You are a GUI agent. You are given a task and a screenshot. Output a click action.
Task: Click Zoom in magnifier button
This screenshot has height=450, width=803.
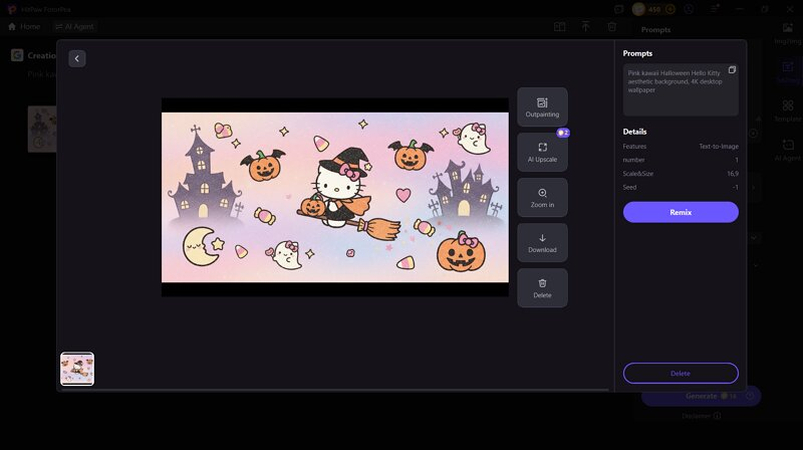pyautogui.click(x=542, y=198)
